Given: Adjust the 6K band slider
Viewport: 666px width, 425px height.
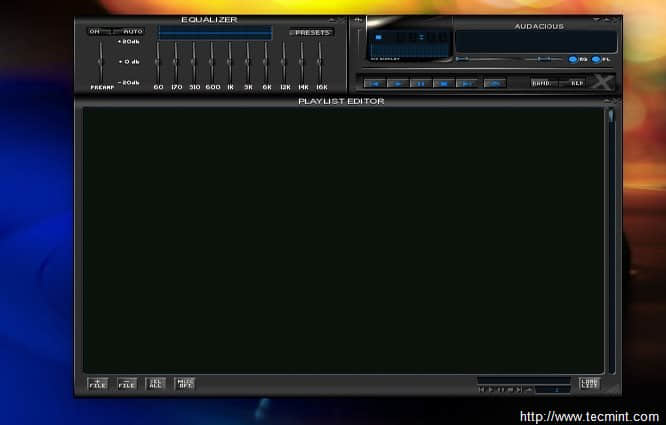Looking at the screenshot, I should pyautogui.click(x=266, y=62).
